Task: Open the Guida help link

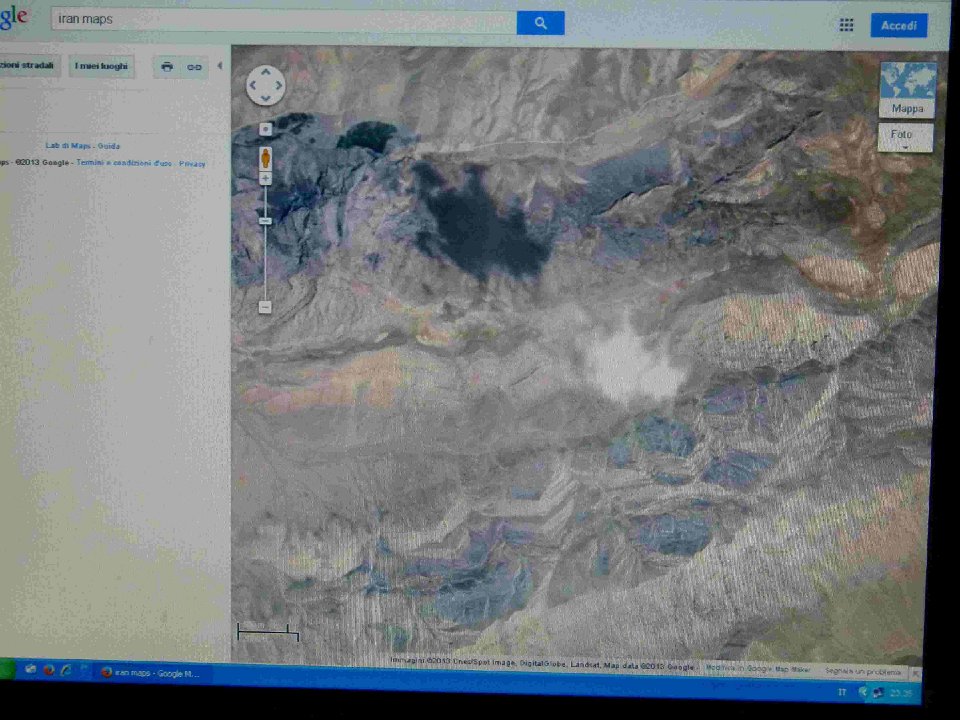Action: [108, 146]
